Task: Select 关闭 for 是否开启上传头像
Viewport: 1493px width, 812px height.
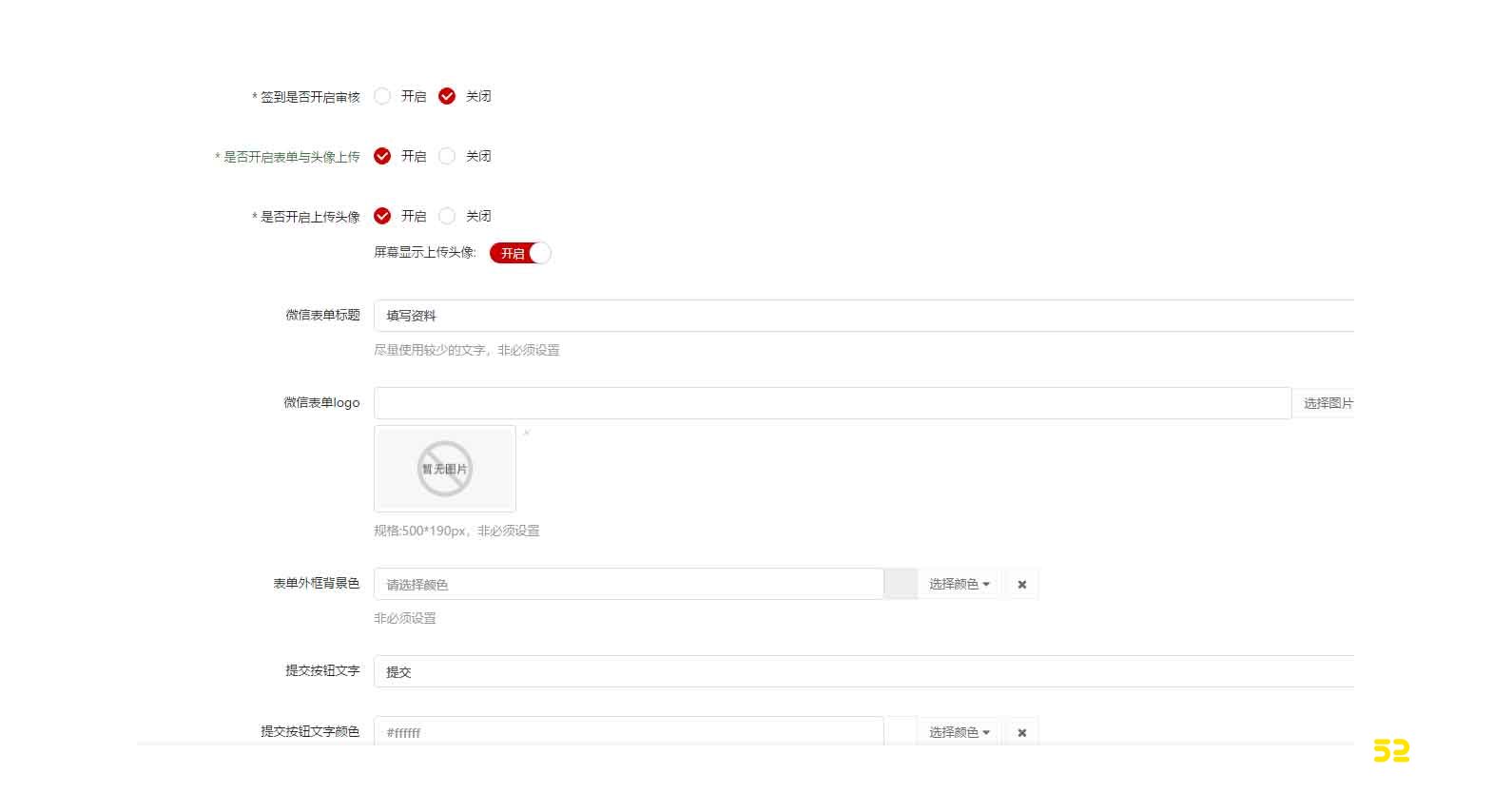Action: pyautogui.click(x=447, y=216)
